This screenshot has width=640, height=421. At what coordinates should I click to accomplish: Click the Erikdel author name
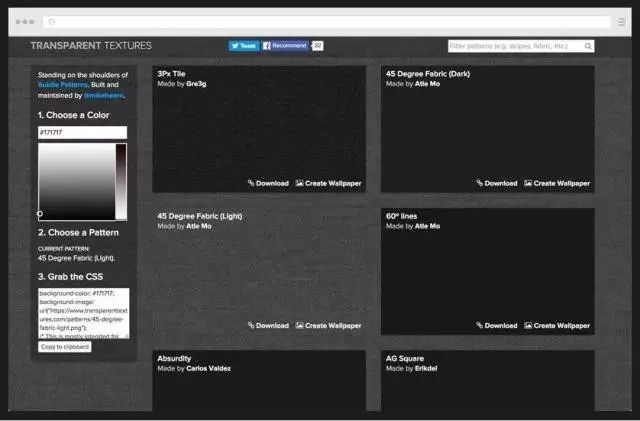pos(426,368)
